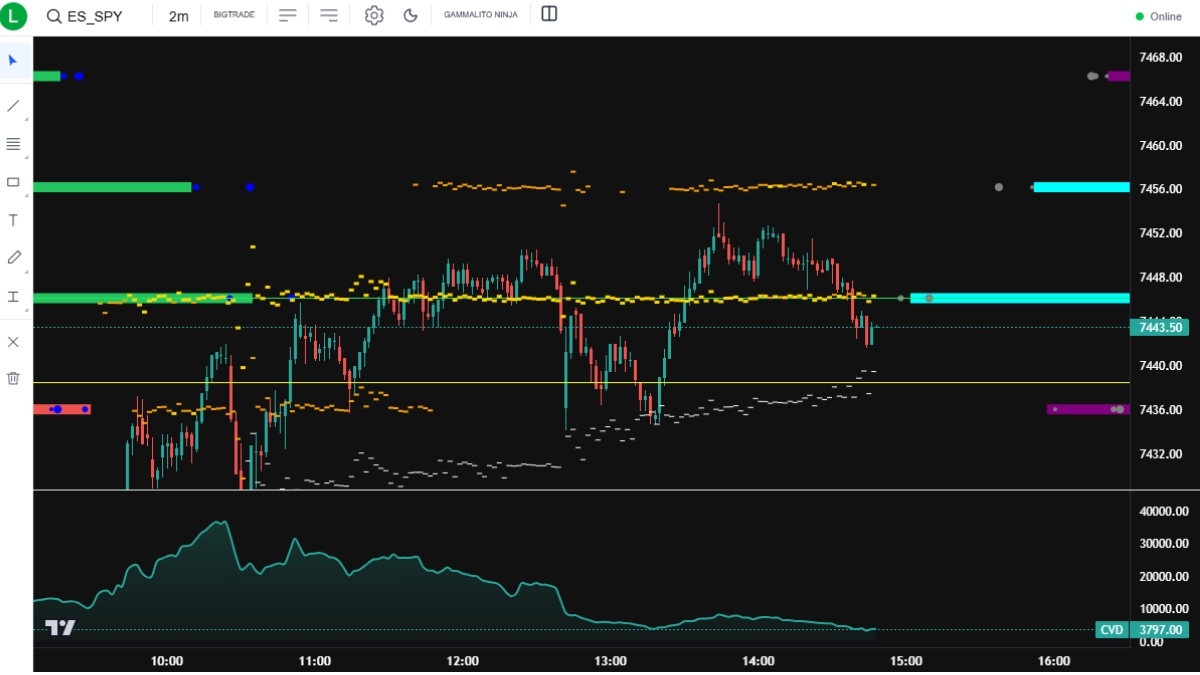Remove selected drawing with X icon

[x=13, y=342]
